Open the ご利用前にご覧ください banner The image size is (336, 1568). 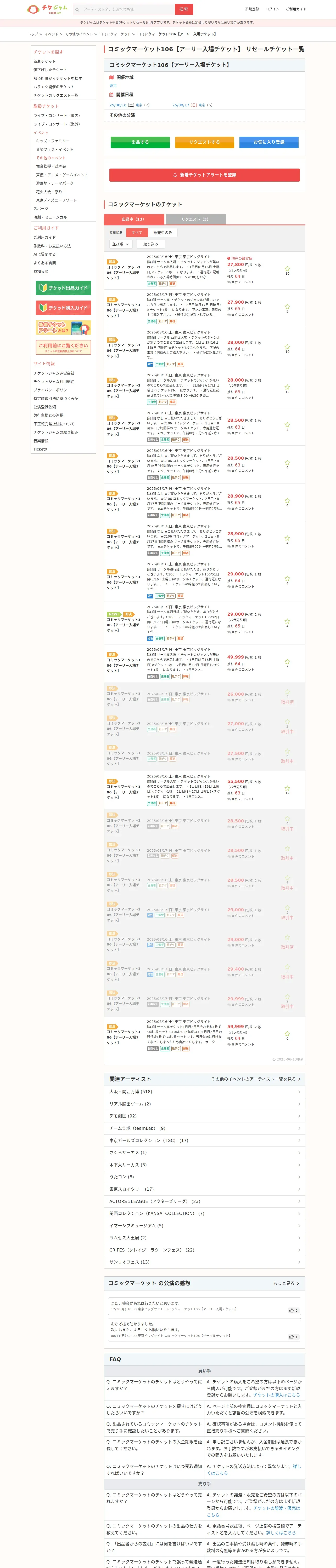point(63,348)
